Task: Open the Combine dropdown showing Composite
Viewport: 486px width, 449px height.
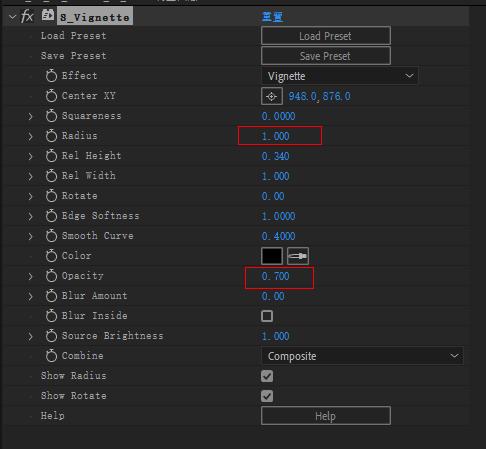Action: click(x=362, y=356)
